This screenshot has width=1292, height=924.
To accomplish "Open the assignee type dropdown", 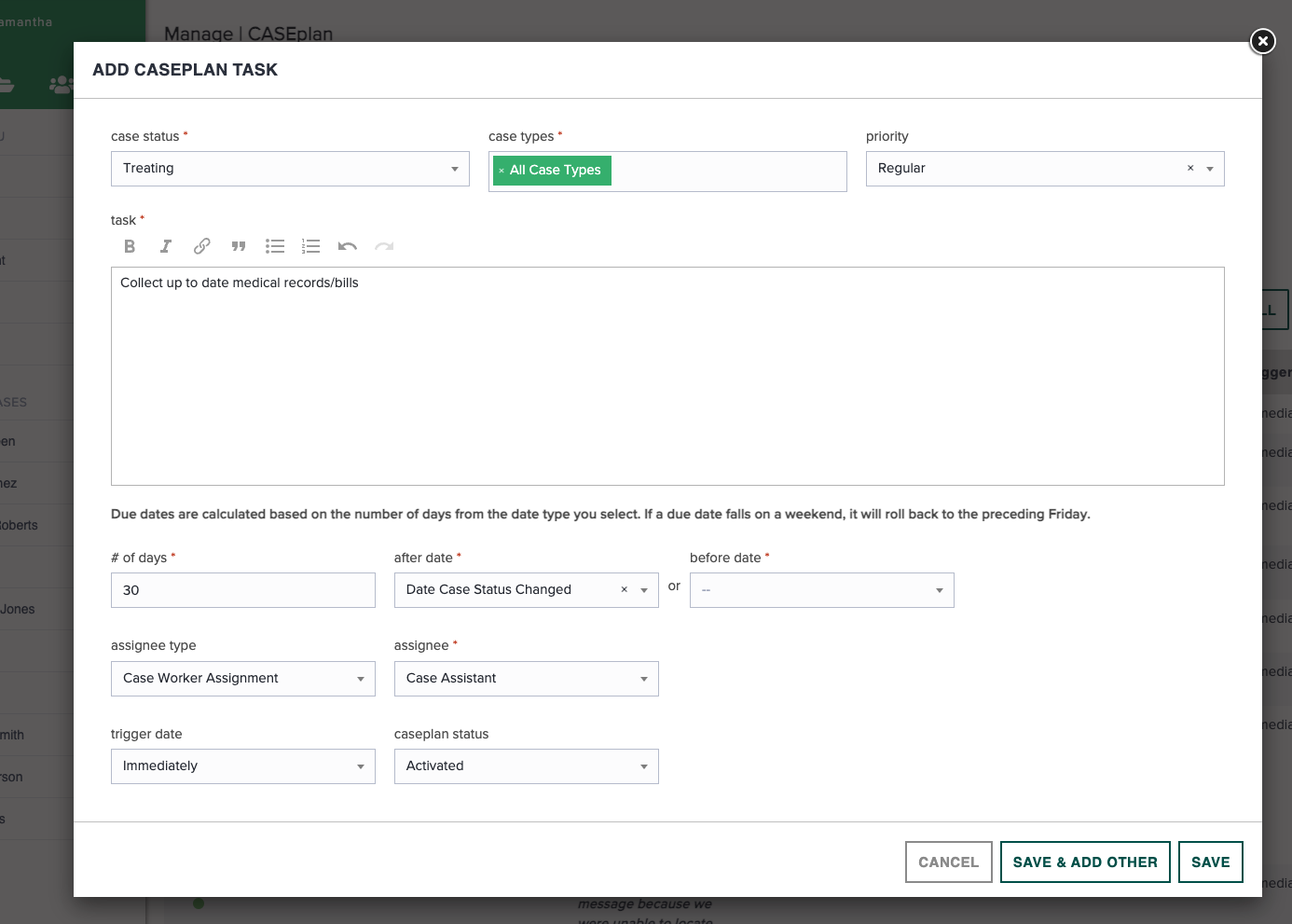I will click(x=242, y=679).
